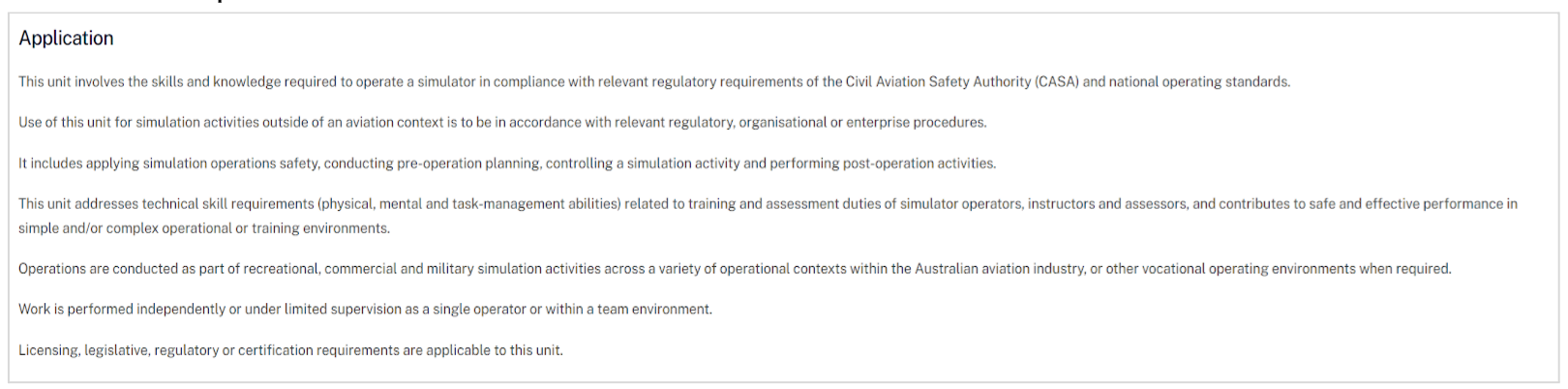Click the words 'national operating standards'
Image resolution: width=1568 pixels, height=389 pixels.
pyautogui.click(x=1198, y=82)
